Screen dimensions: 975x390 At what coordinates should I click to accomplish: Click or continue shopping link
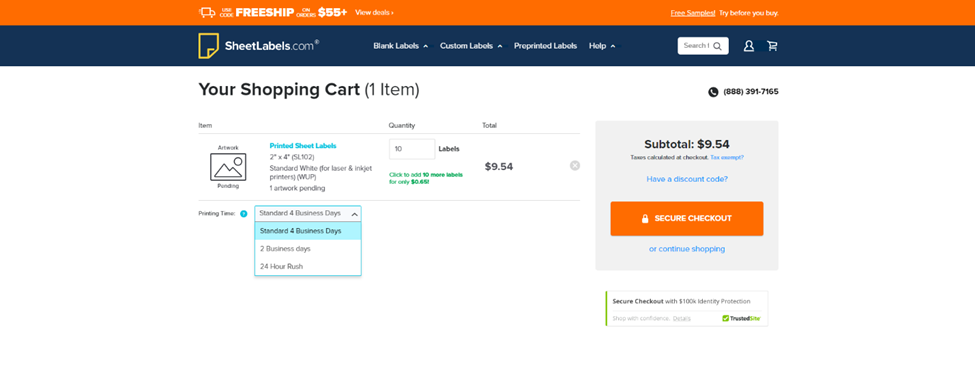(x=686, y=249)
